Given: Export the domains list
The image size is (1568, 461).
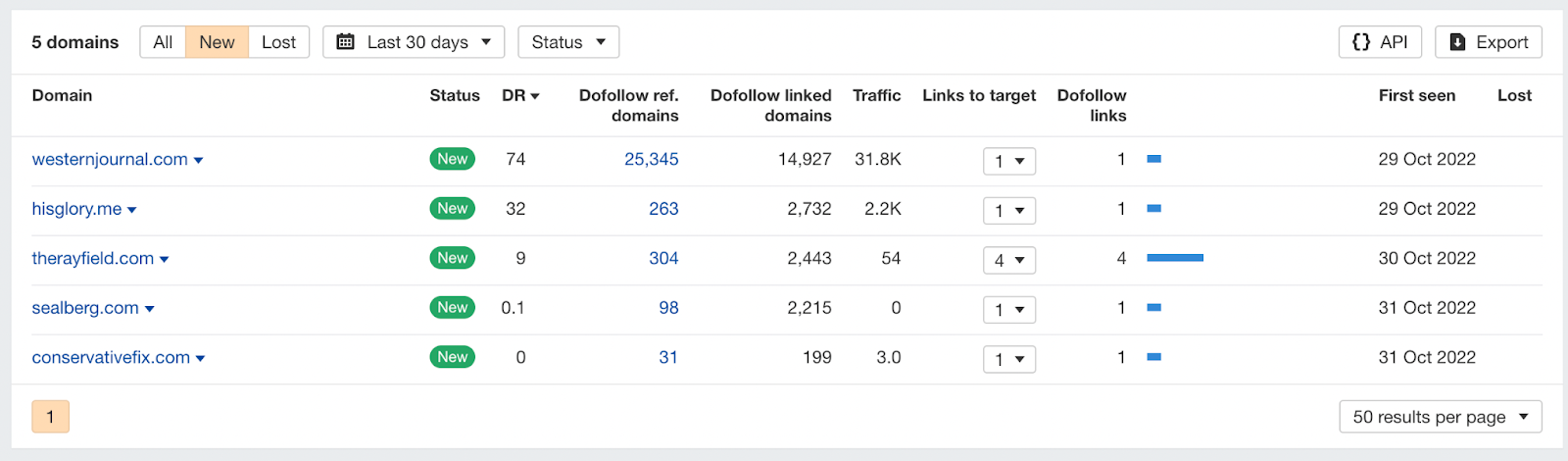Looking at the screenshot, I should click(1489, 42).
